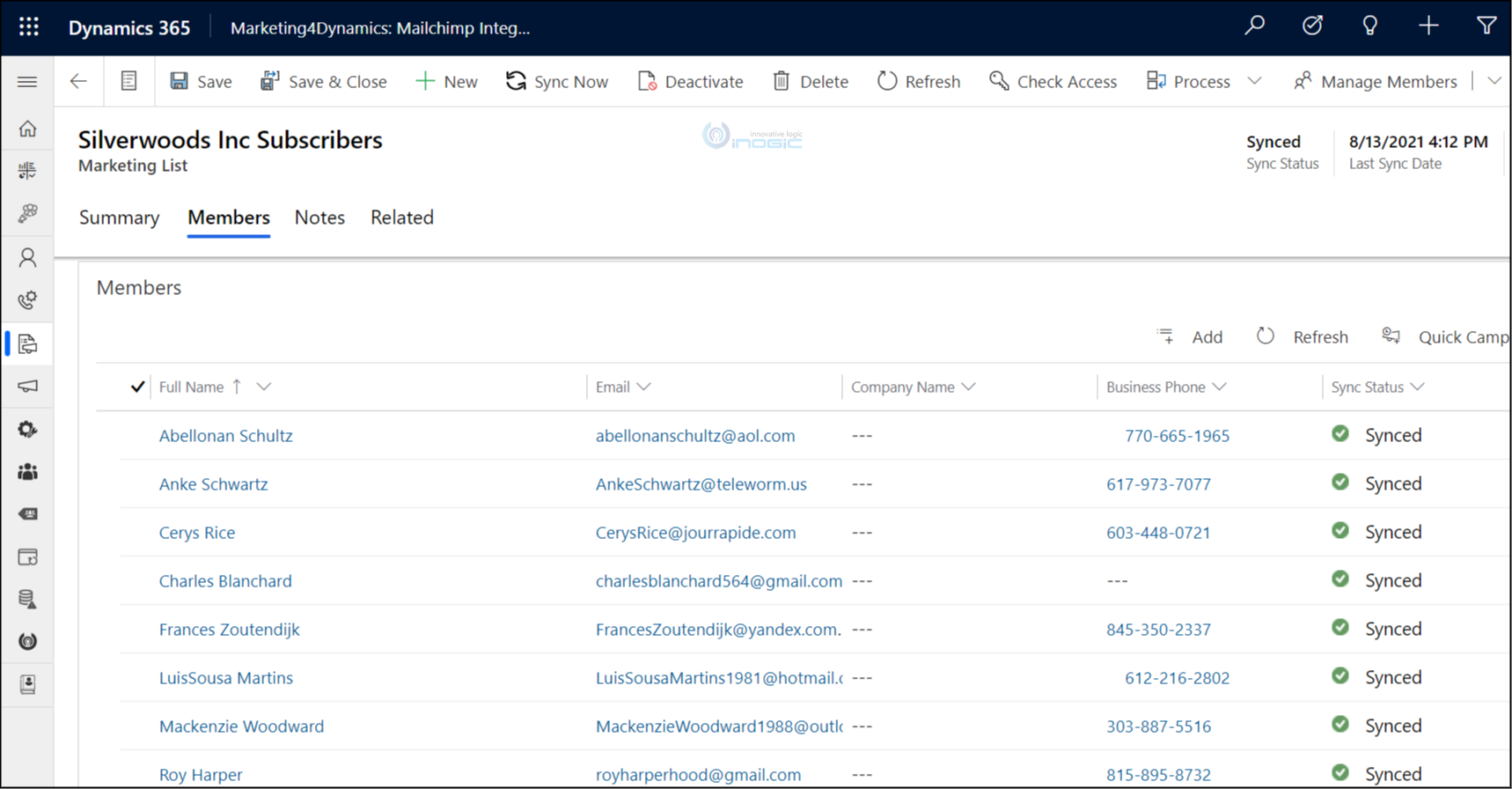Click the Home icon in sidebar
The image size is (1512, 789).
click(x=28, y=129)
